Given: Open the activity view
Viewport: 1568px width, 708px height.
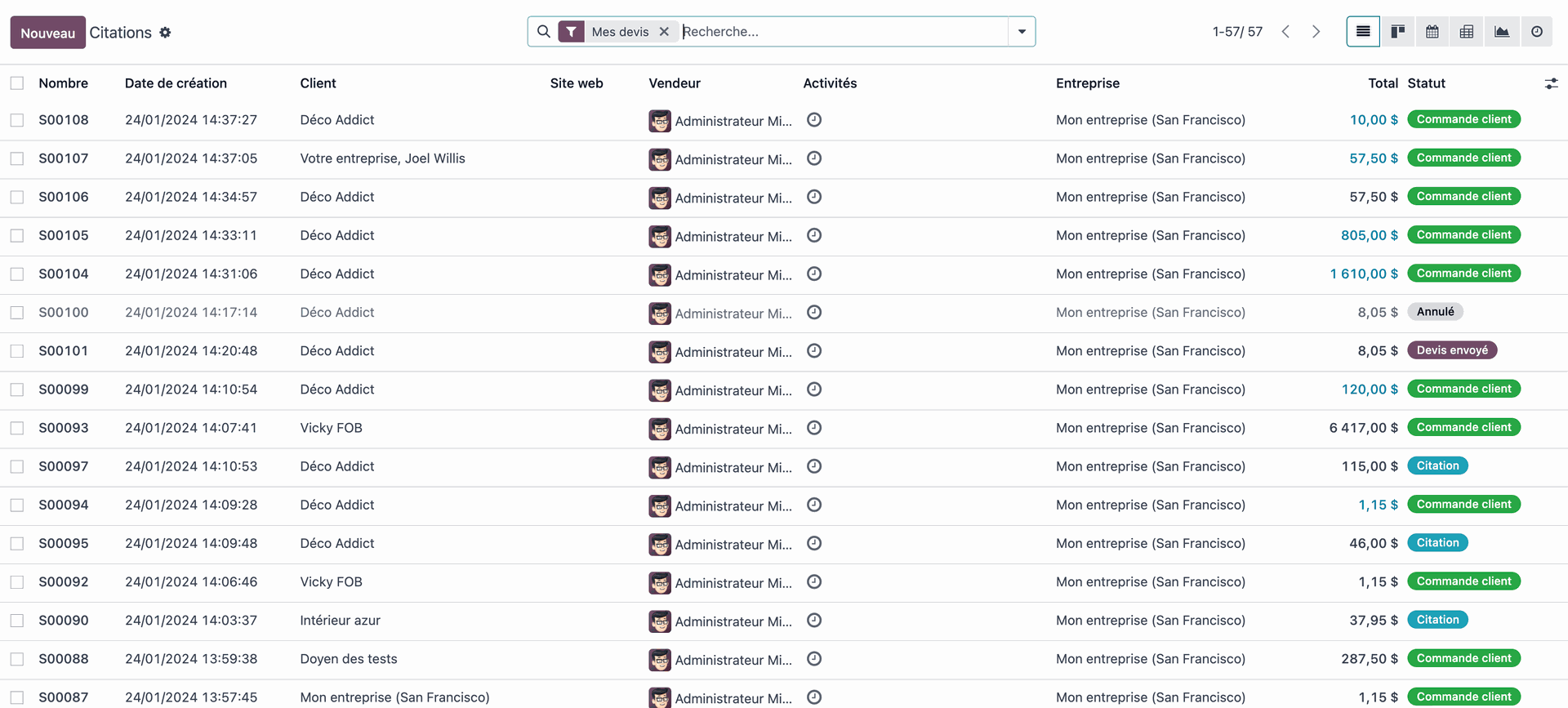Looking at the screenshot, I should coord(1537,32).
